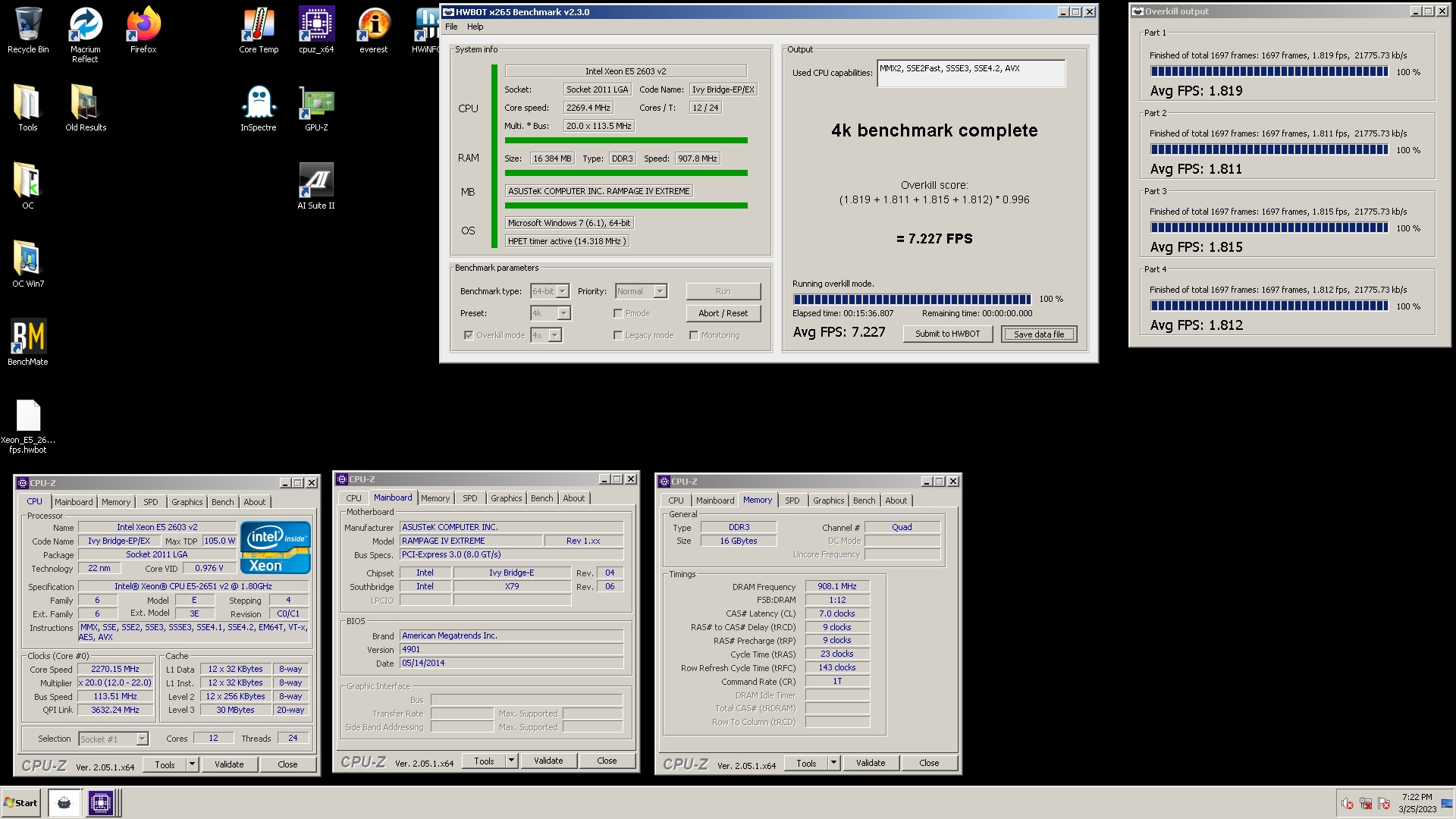Open the Recycle Bin desktop icon
Viewport: 1456px width, 819px height.
28,30
